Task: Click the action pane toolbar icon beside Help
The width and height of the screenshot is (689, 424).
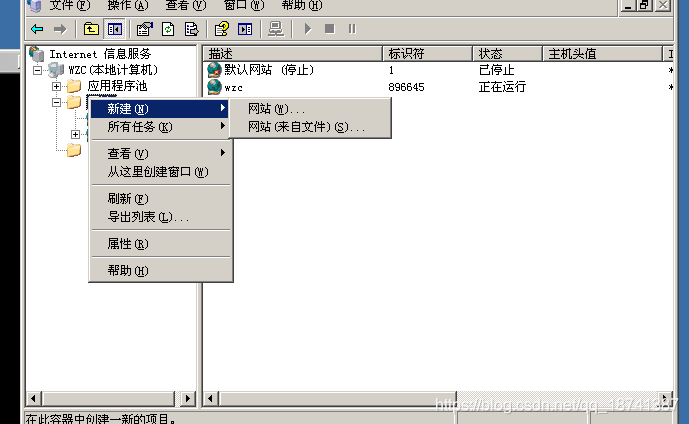Action: click(245, 29)
